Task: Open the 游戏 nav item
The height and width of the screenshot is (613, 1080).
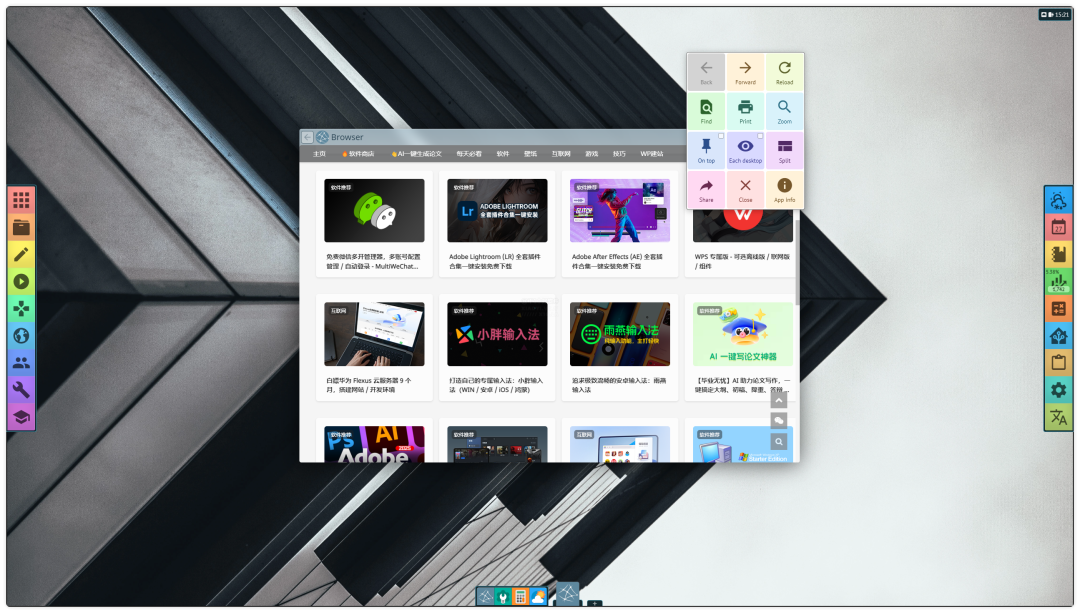Action: click(592, 154)
